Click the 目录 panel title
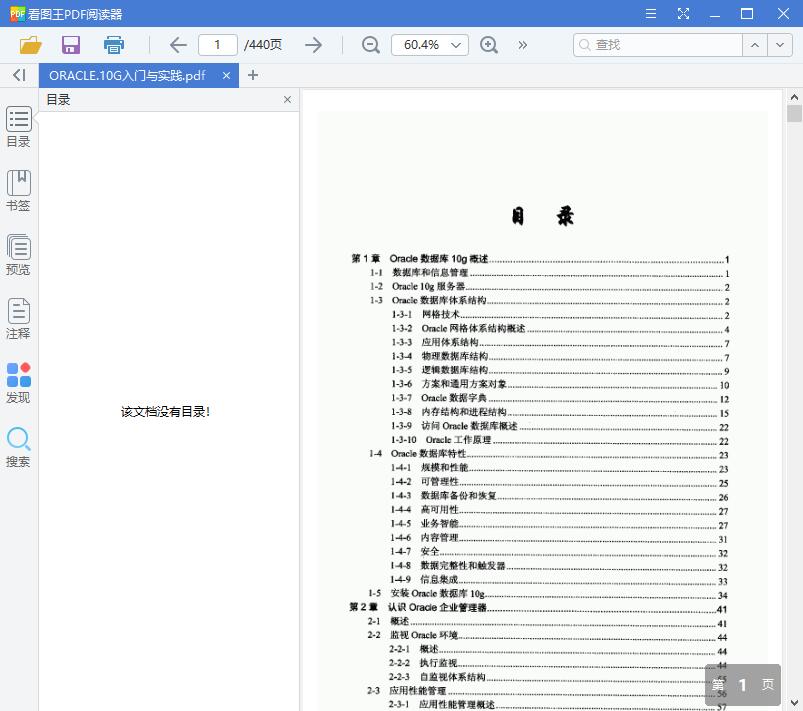 coord(58,99)
